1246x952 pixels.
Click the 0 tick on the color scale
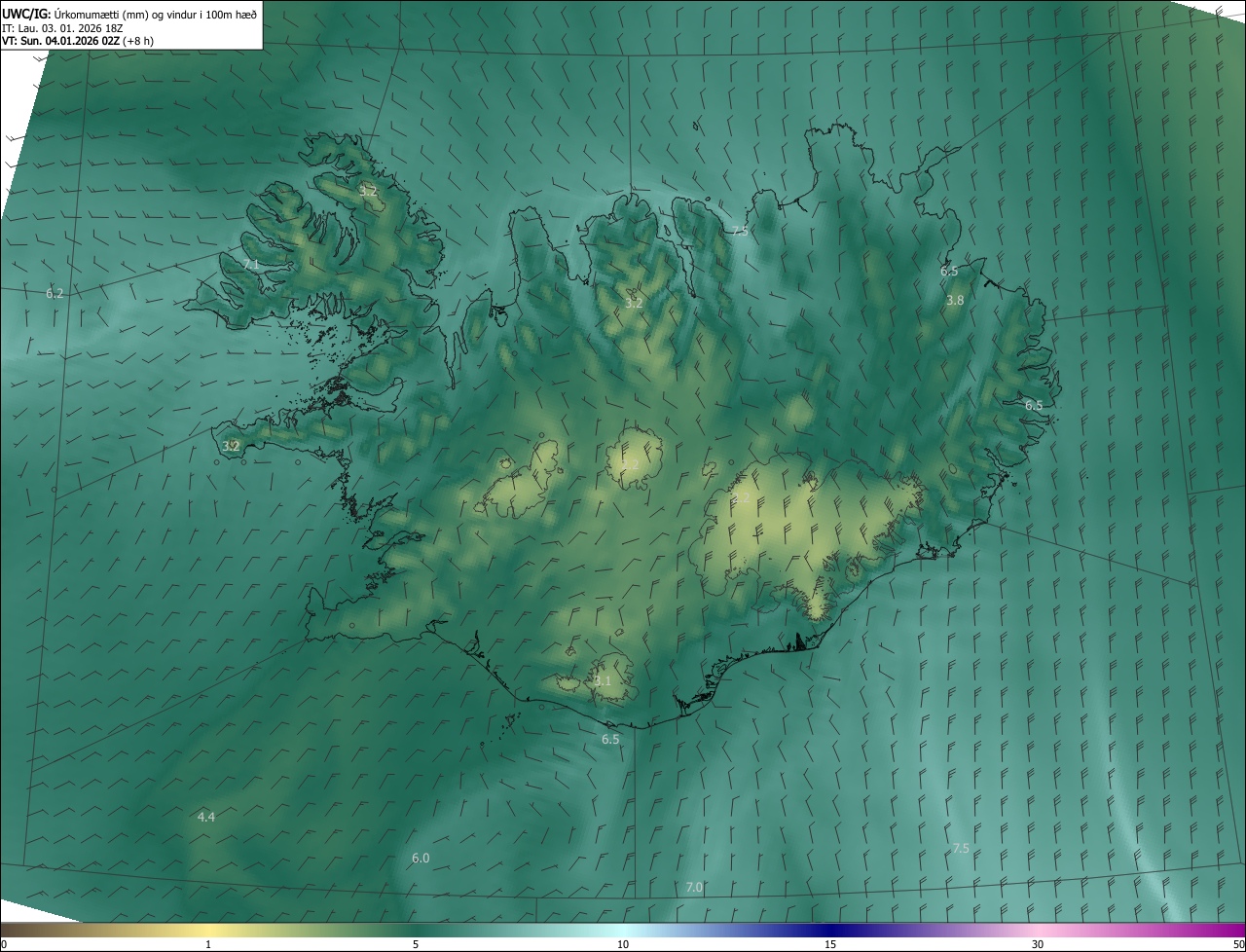[x=4, y=944]
